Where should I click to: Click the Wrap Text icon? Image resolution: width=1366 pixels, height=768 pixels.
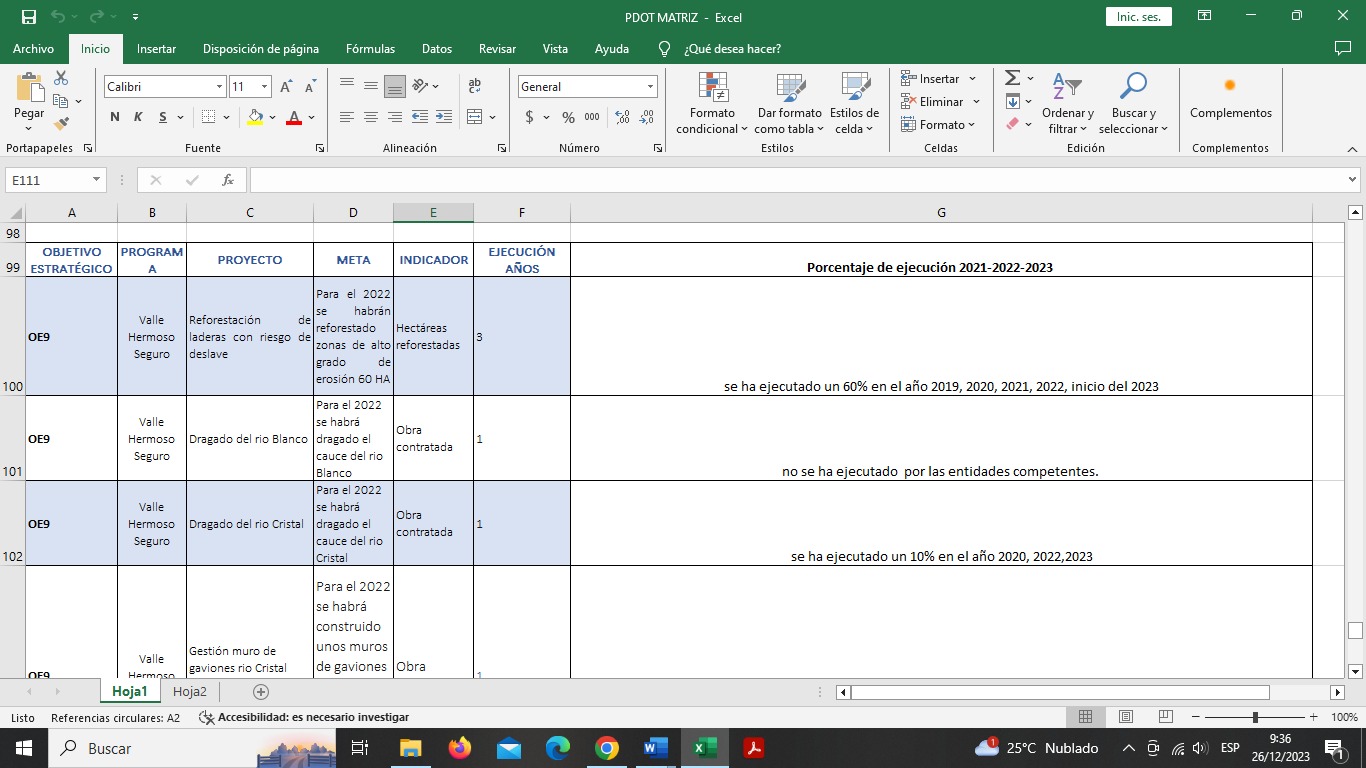coord(475,86)
